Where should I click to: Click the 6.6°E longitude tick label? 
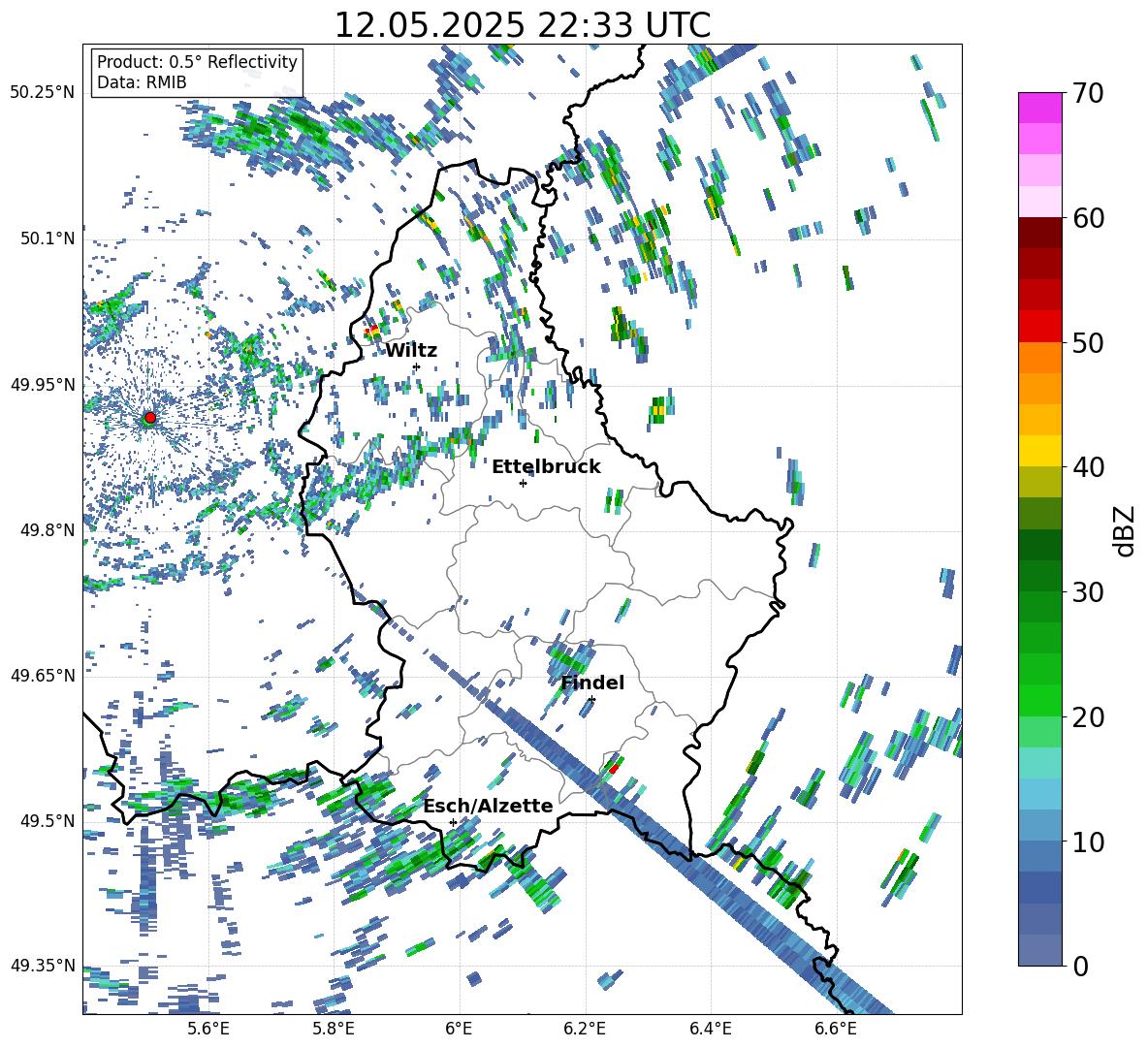(x=836, y=1029)
